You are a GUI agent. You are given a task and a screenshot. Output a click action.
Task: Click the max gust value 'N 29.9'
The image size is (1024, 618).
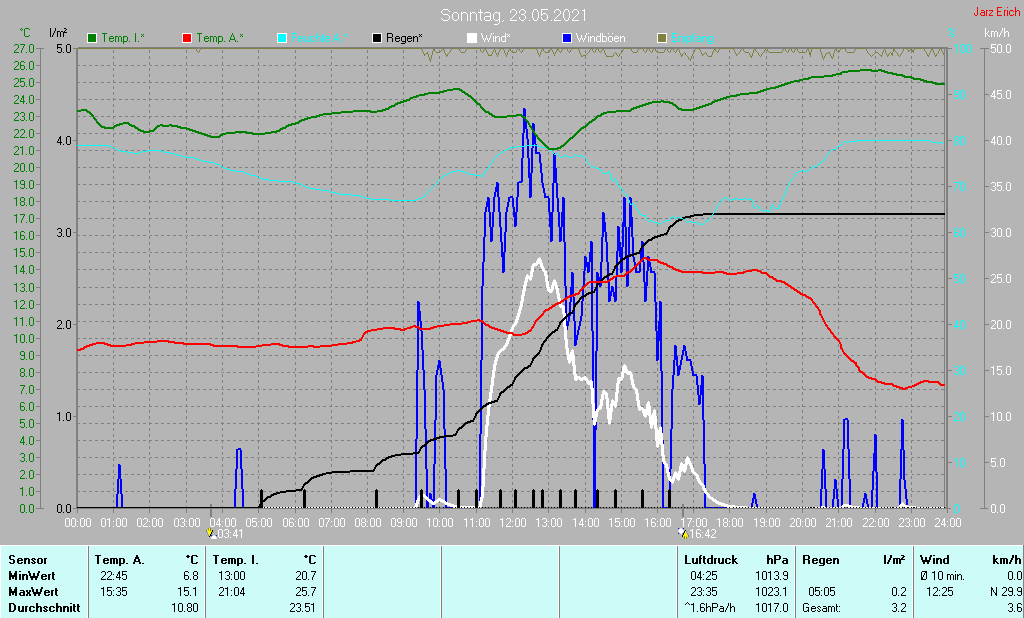(1006, 591)
